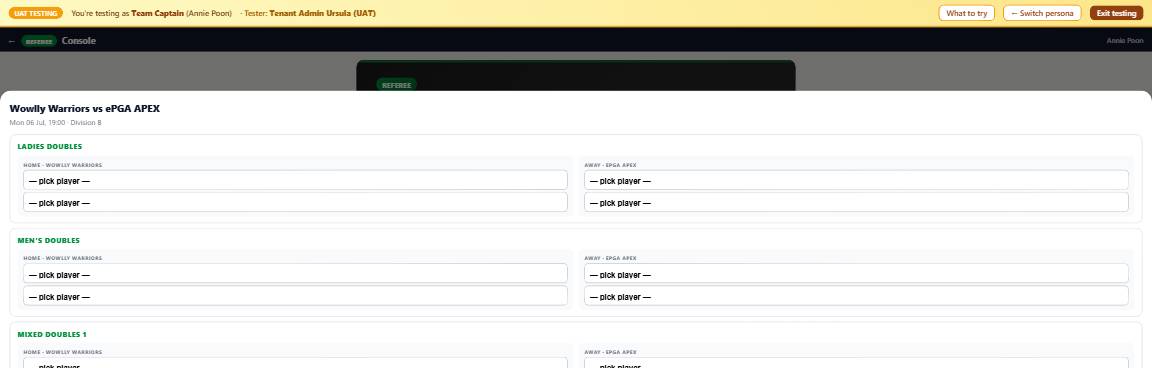Viewport: 1152px width, 368px height.
Task: Click AWAY - EPGA APEX label under Men's Doubles
Action: [611, 259]
